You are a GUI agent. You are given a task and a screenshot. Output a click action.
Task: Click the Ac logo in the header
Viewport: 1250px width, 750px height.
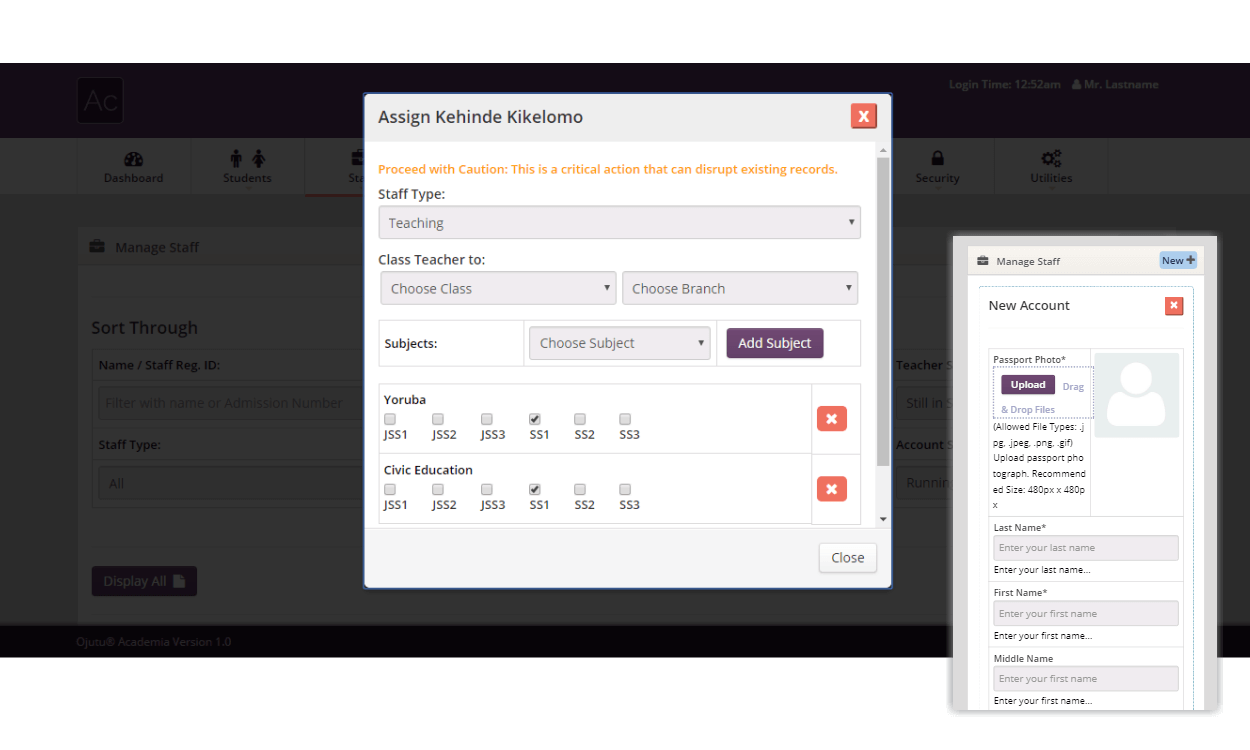coord(100,100)
